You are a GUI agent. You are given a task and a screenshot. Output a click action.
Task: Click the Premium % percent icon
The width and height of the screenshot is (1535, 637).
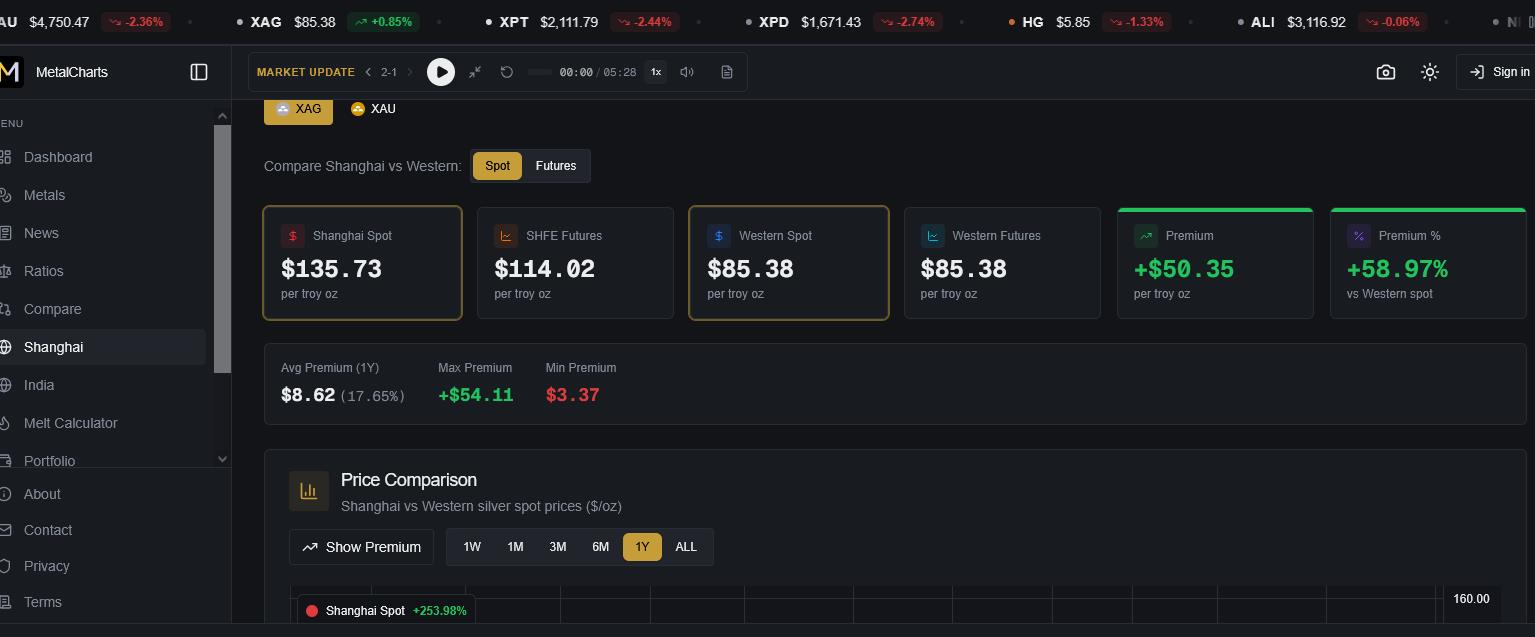pyautogui.click(x=1359, y=236)
